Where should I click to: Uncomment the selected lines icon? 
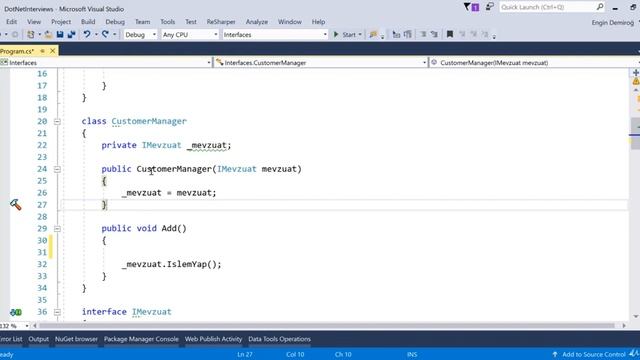tap(434, 35)
